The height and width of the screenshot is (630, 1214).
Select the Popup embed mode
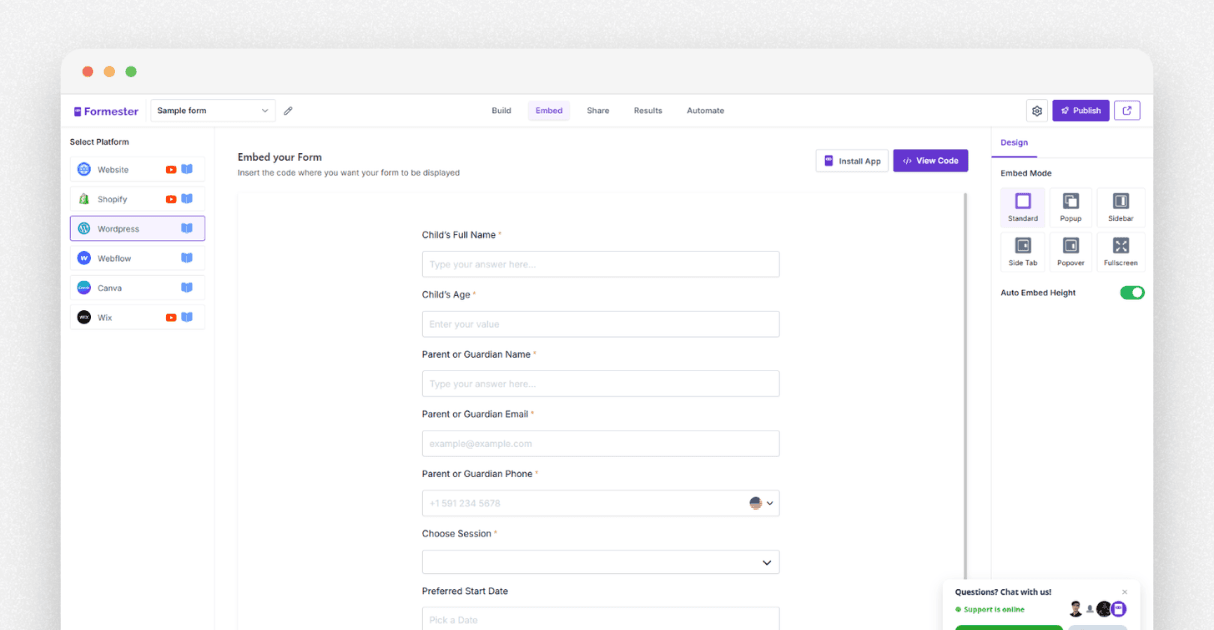[1071, 206]
